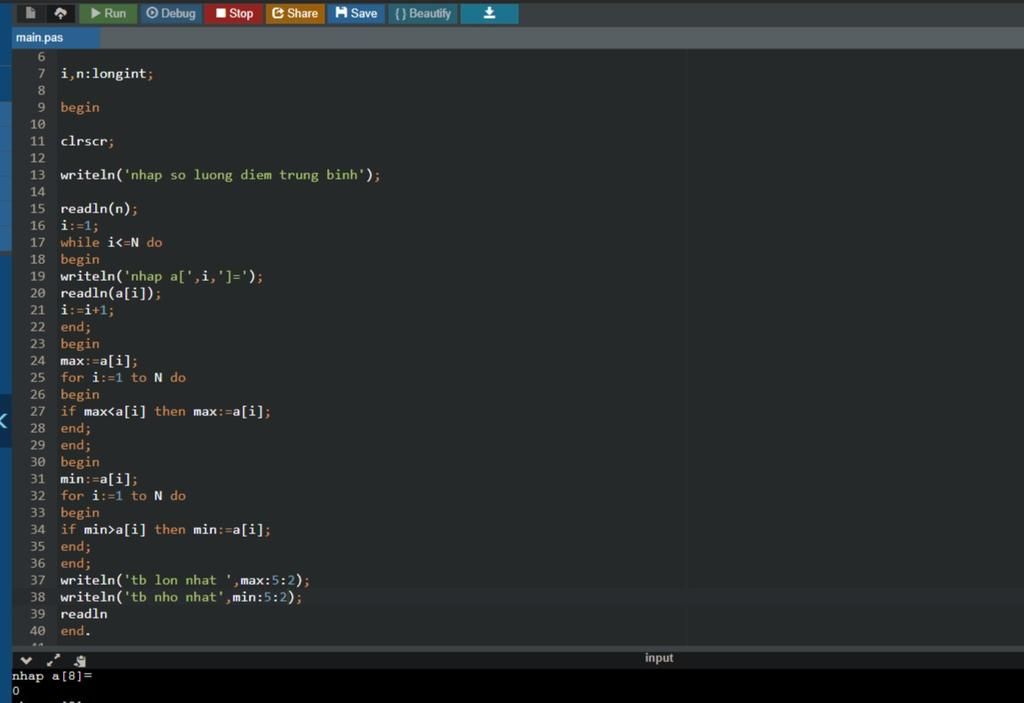Collapse the console panel with chevron

26,661
